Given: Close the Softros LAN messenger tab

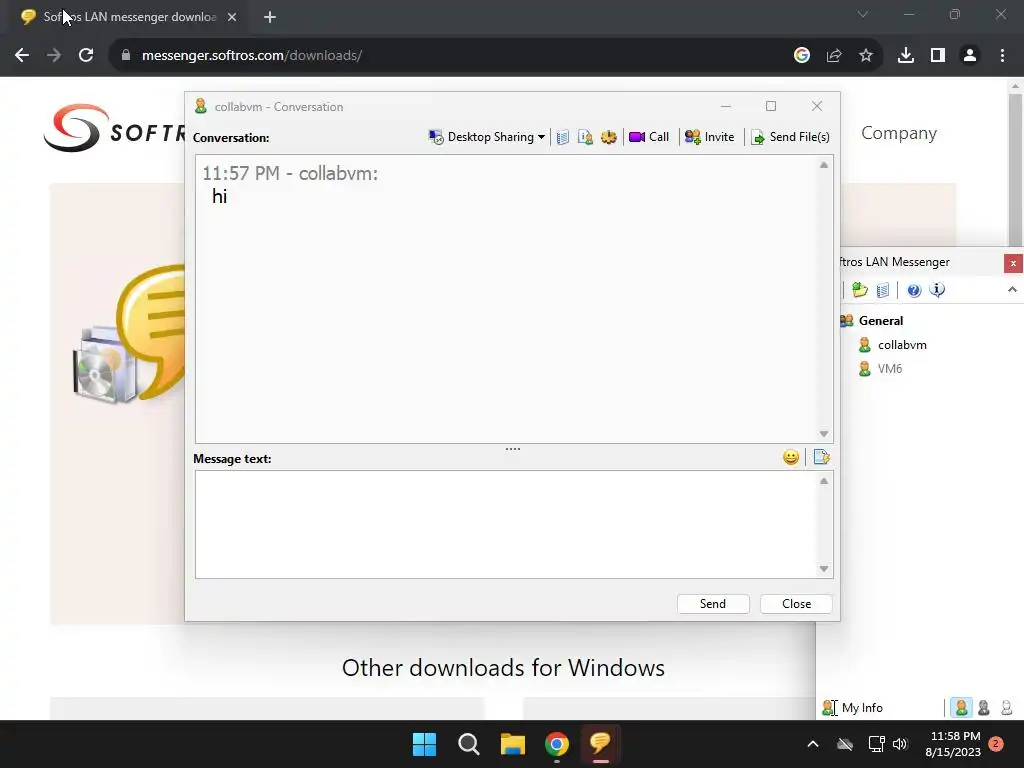Looking at the screenshot, I should pyautogui.click(x=232, y=17).
